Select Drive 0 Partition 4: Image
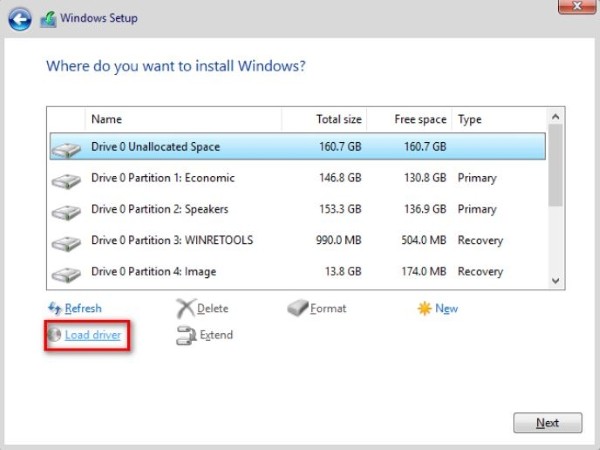600x450 pixels. 153,271
